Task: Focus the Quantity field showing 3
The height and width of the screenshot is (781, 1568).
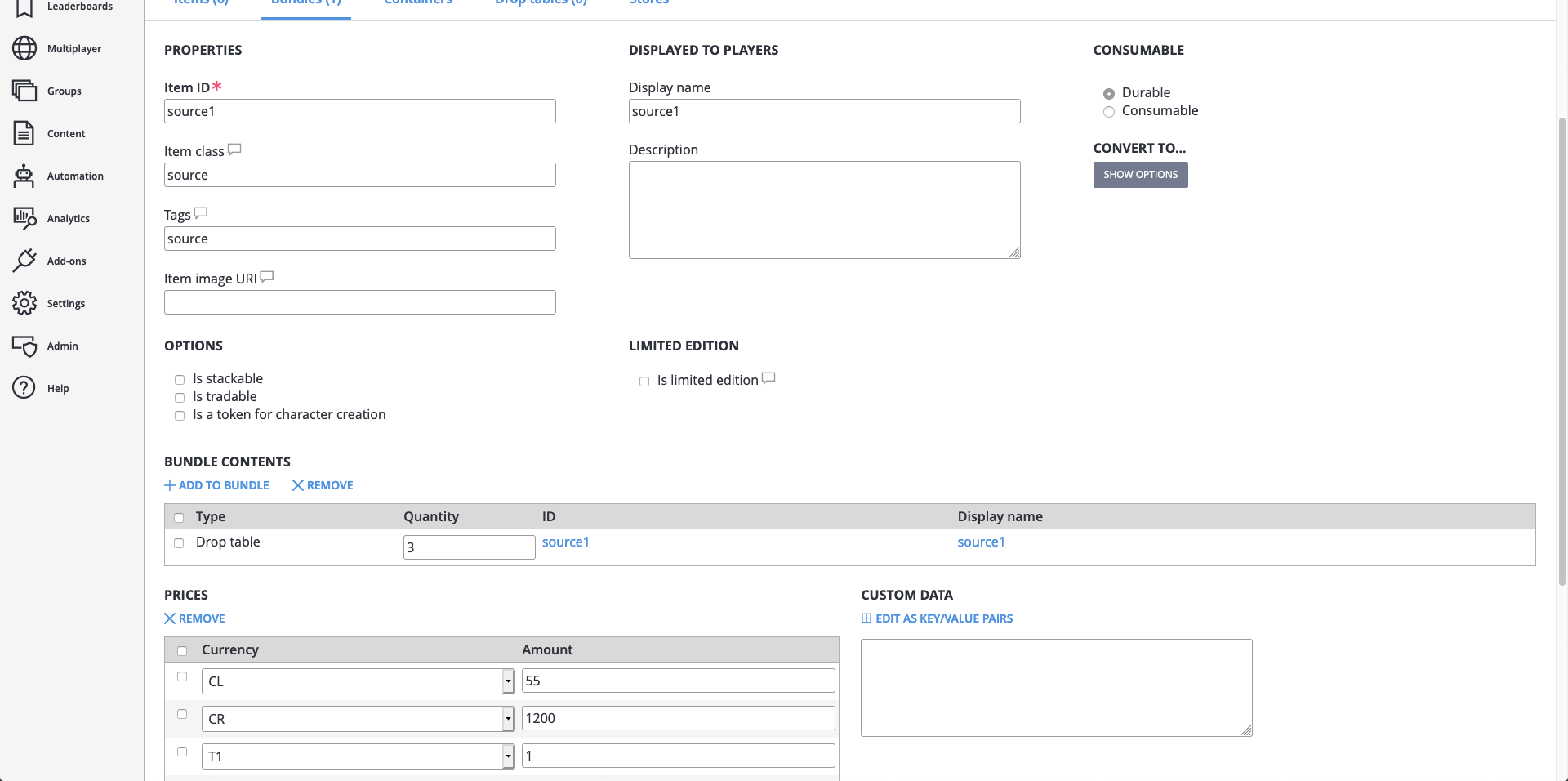Action: coord(470,547)
